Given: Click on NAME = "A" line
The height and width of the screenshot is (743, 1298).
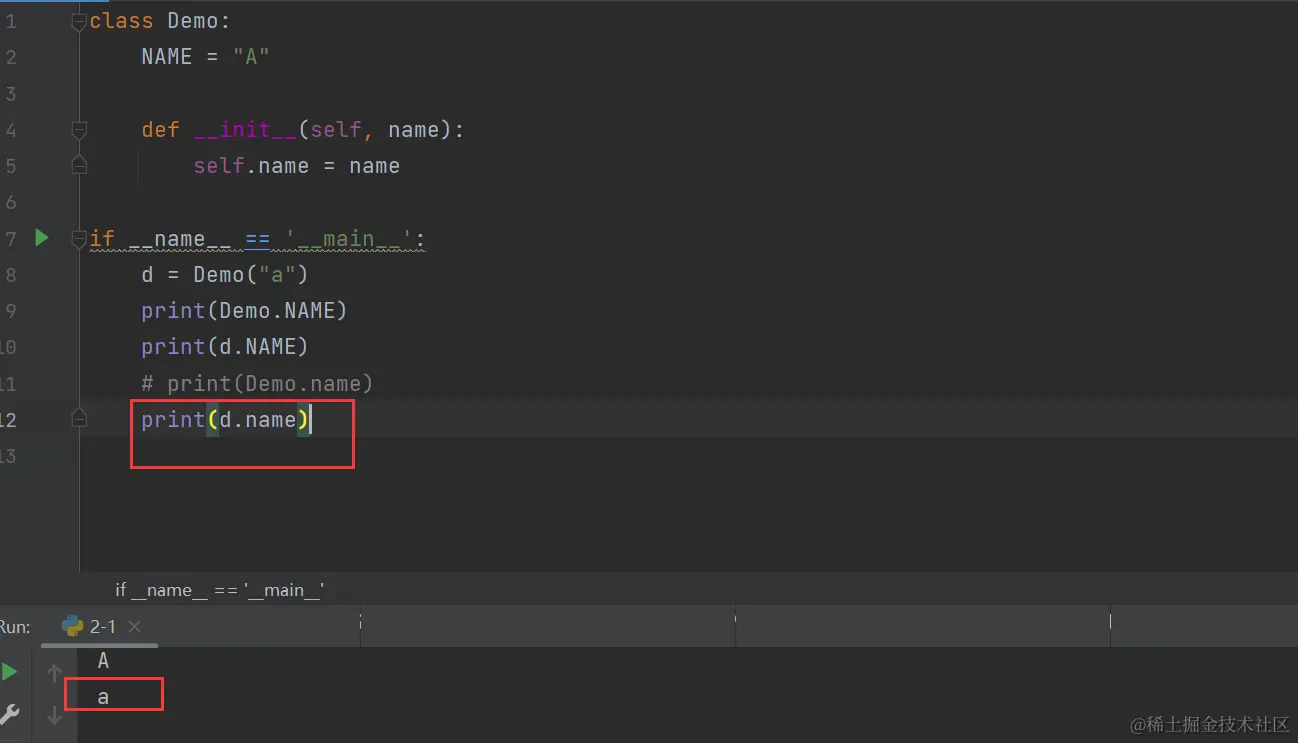Looking at the screenshot, I should pos(206,57).
